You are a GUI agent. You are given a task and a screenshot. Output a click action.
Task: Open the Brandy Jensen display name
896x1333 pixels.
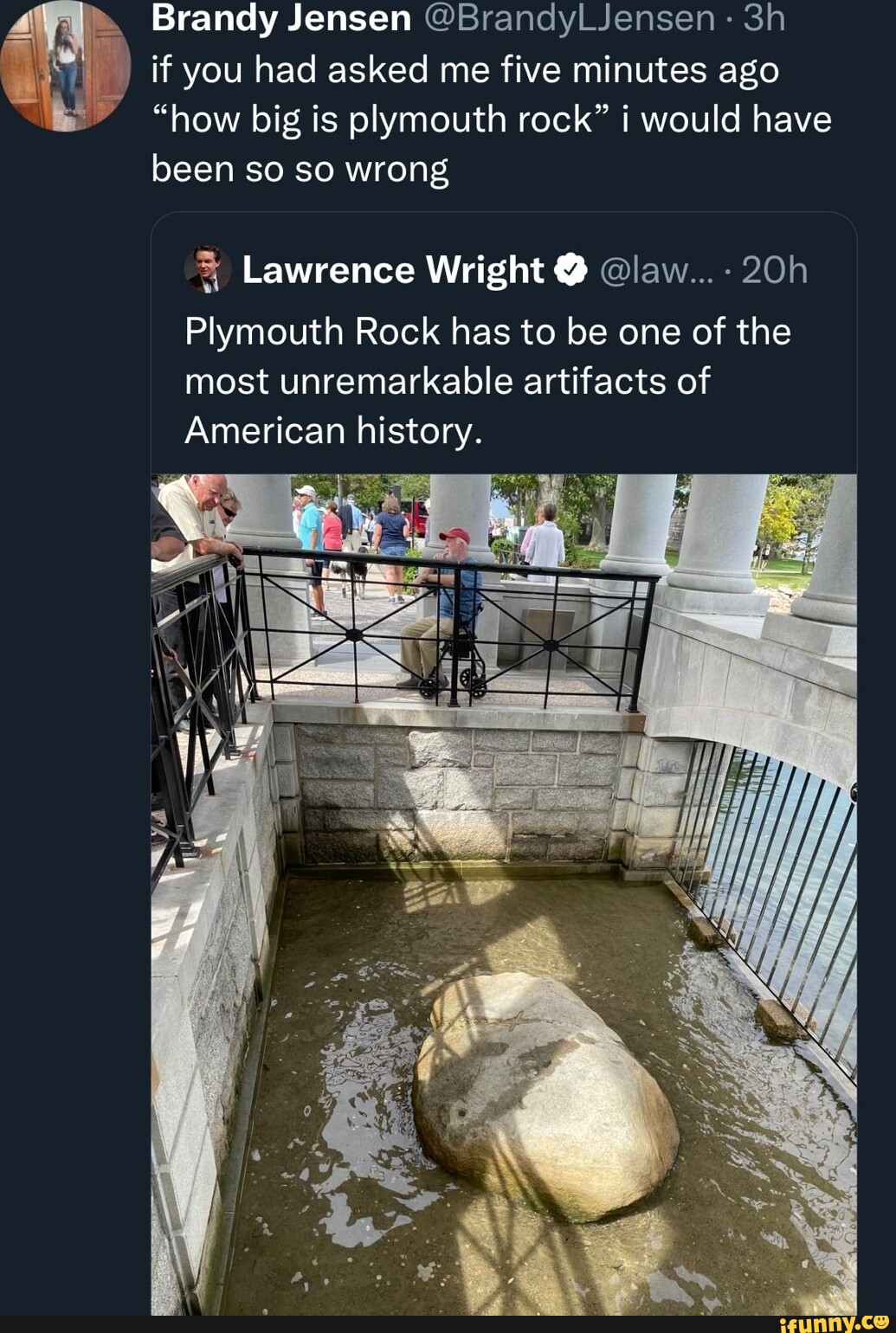click(x=281, y=18)
